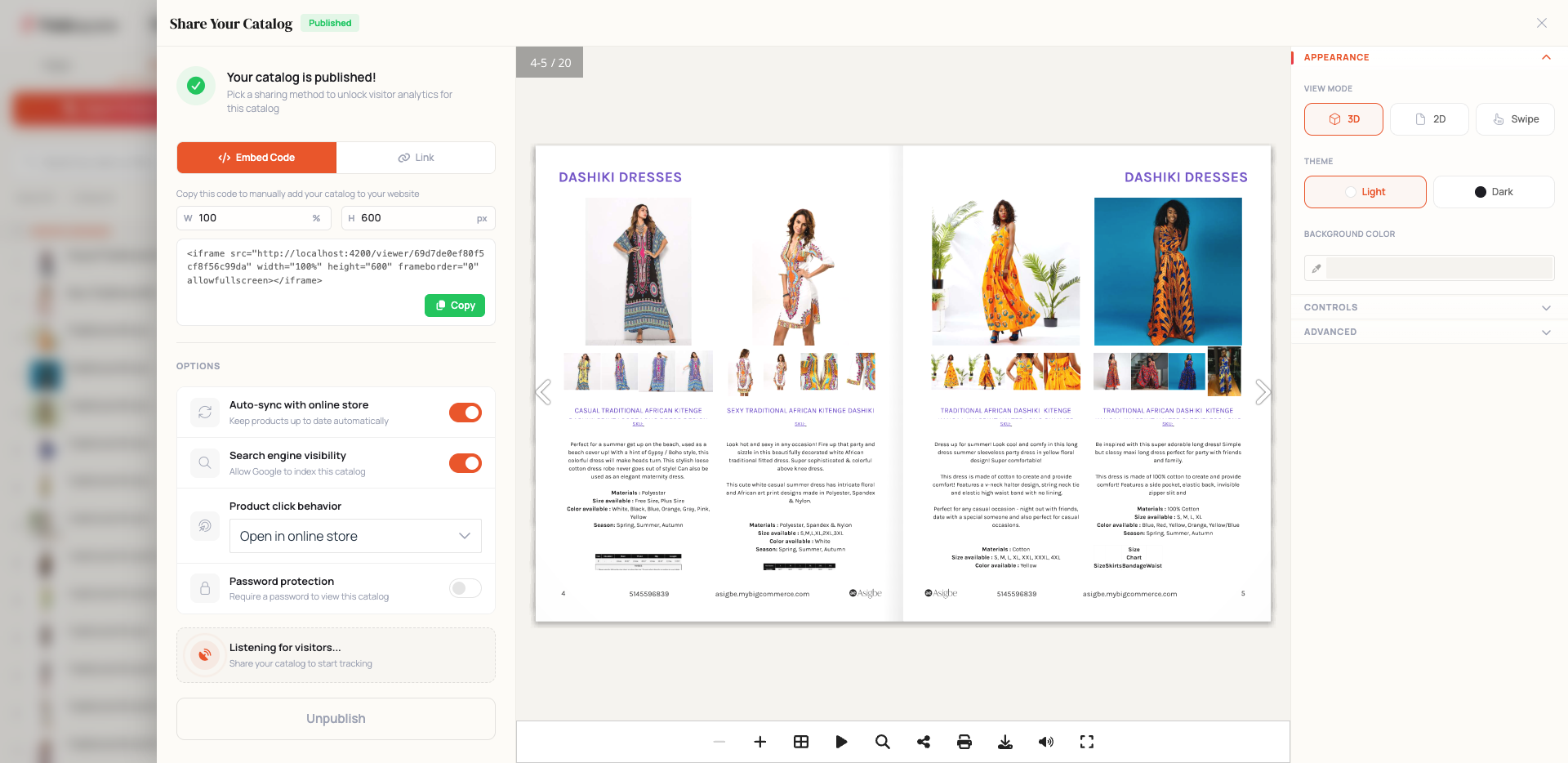
Task: Open the background color picker
Action: pyautogui.click(x=1428, y=267)
